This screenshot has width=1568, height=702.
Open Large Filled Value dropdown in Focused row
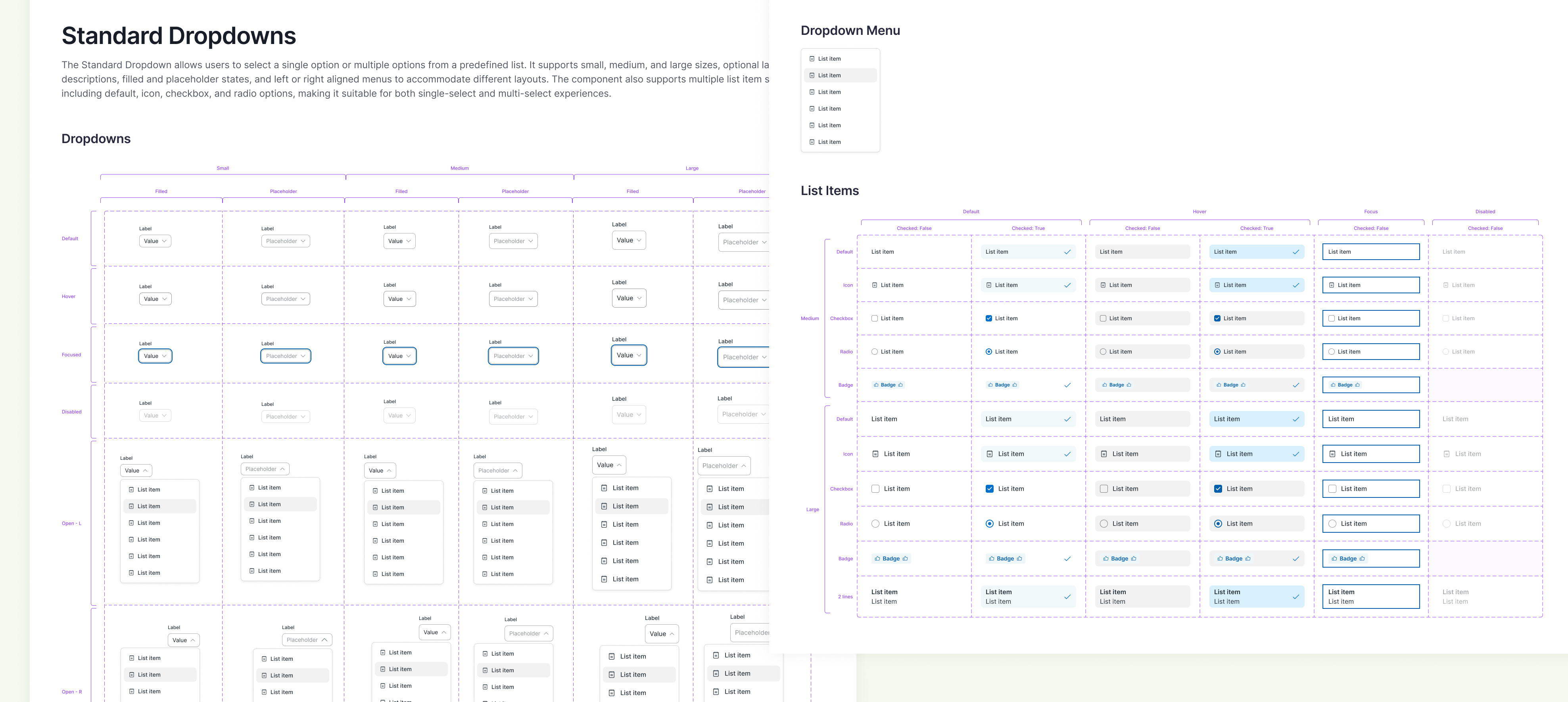(x=629, y=355)
